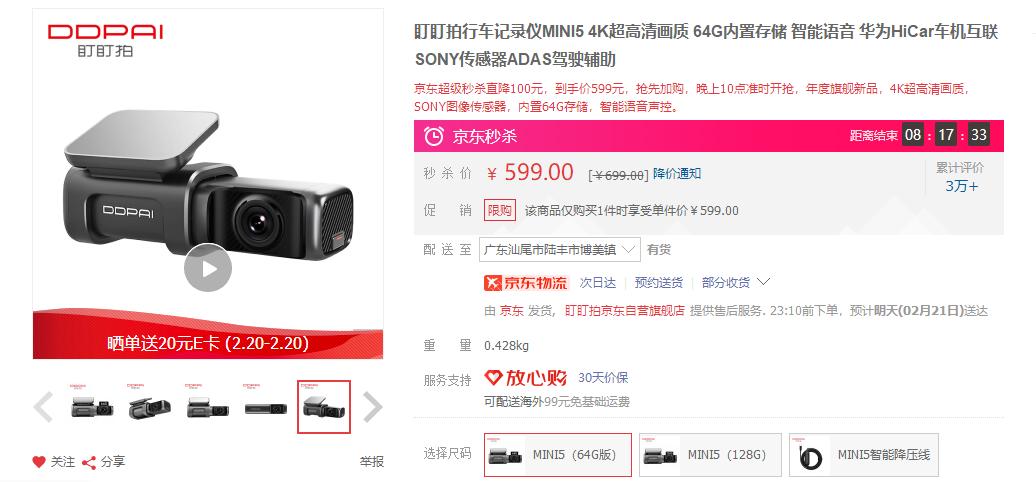The width and height of the screenshot is (1036, 482).
Task: Select the MINI5（128G）option
Action: [710, 455]
